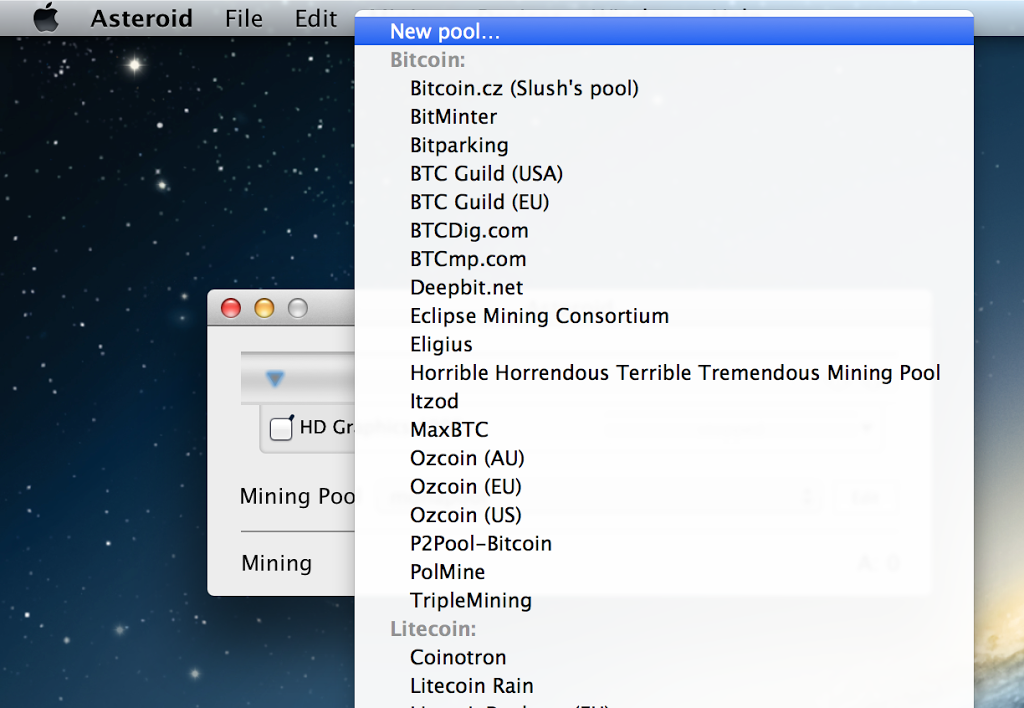Choose the BTCmp.com pool
1024x708 pixels.
[x=664, y=259]
